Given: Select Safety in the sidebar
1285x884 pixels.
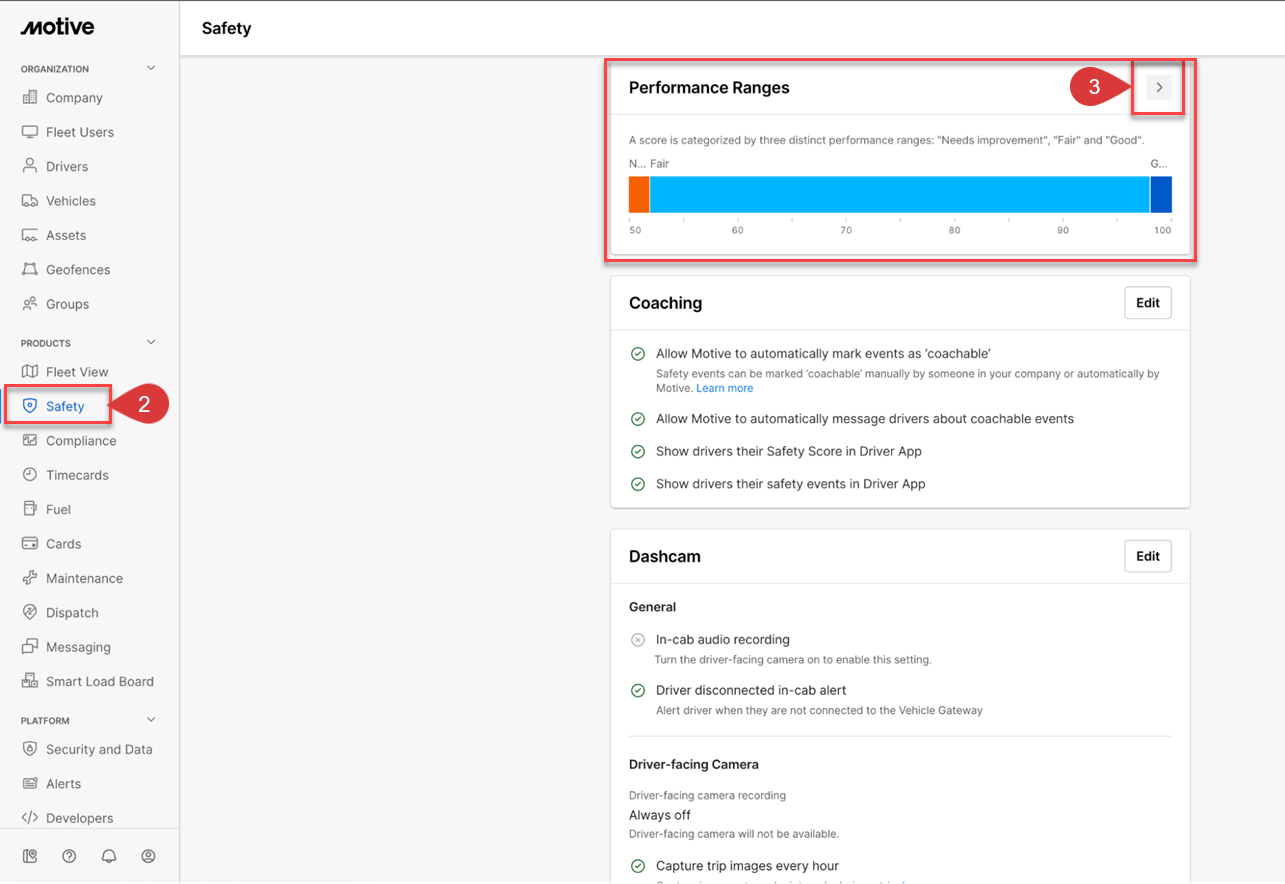Looking at the screenshot, I should coord(65,406).
